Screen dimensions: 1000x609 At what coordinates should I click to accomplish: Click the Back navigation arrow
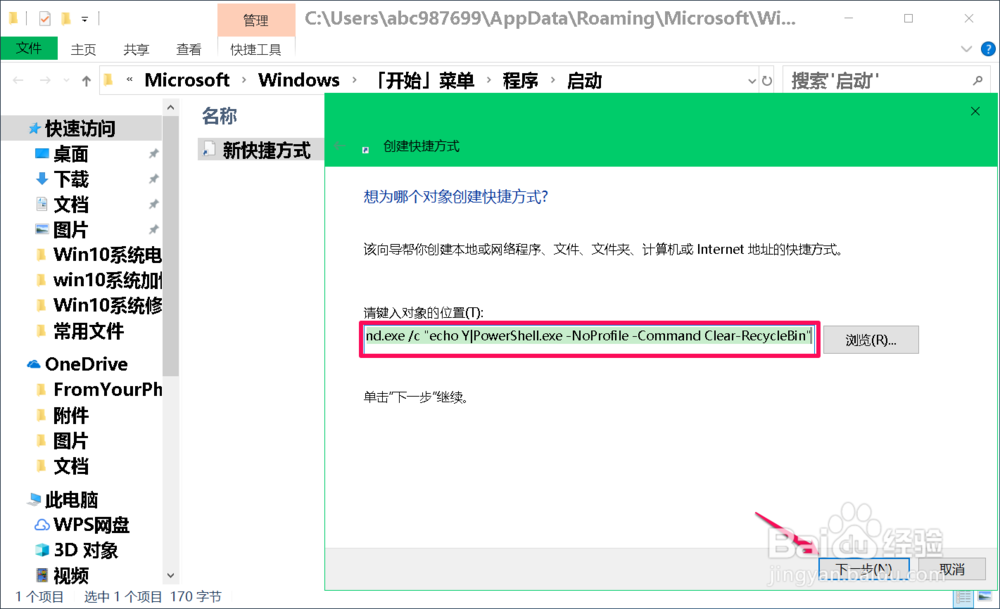tap(17, 79)
